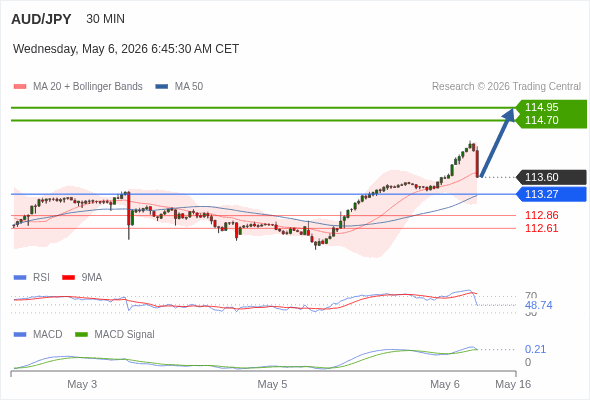Screen dimensions: 590x400
Task: Click the AUD/JPY chart title
Action: [41, 19]
